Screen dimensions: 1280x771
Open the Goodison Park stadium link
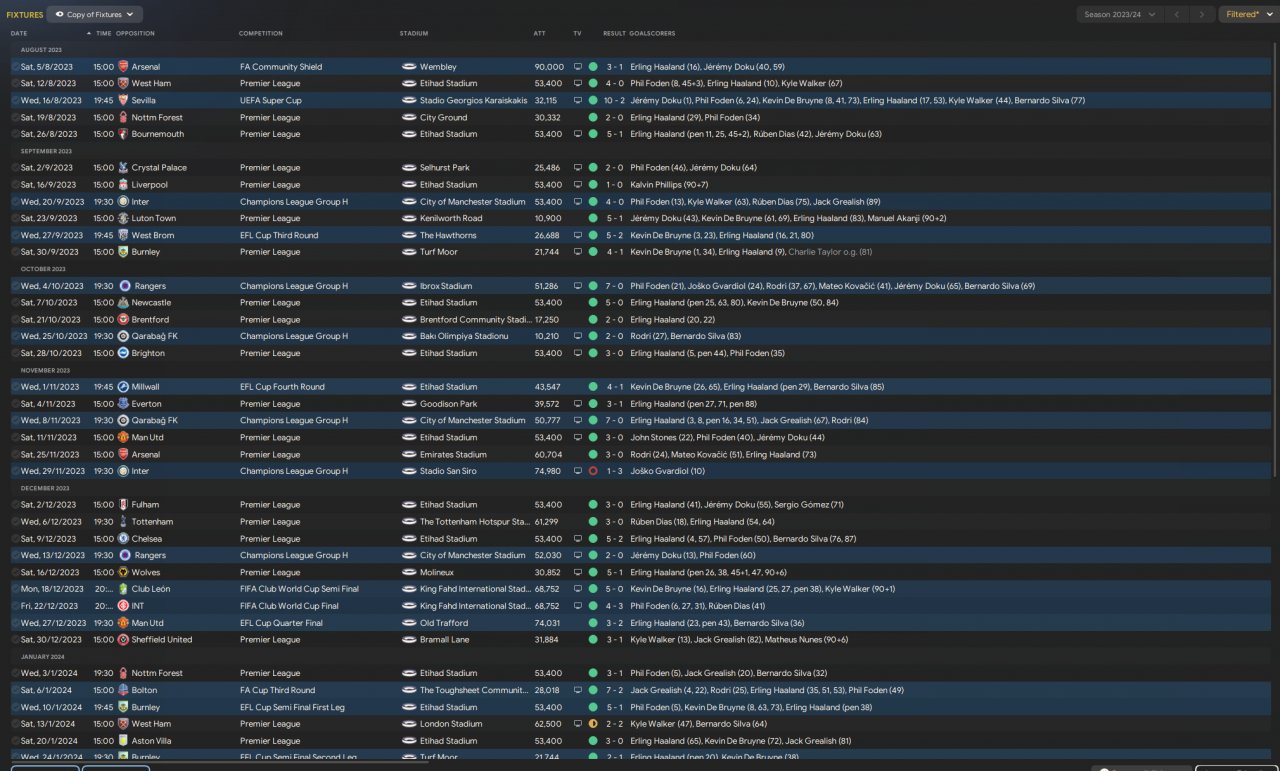click(448, 404)
